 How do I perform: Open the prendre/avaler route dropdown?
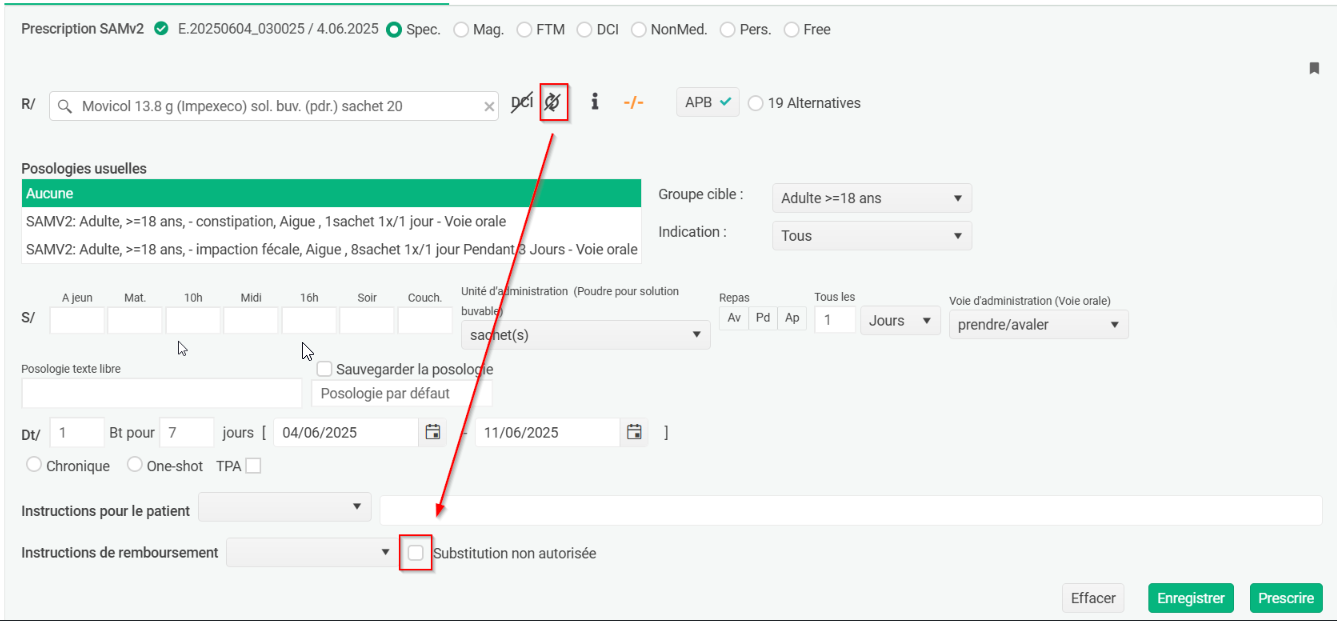tap(1038, 325)
